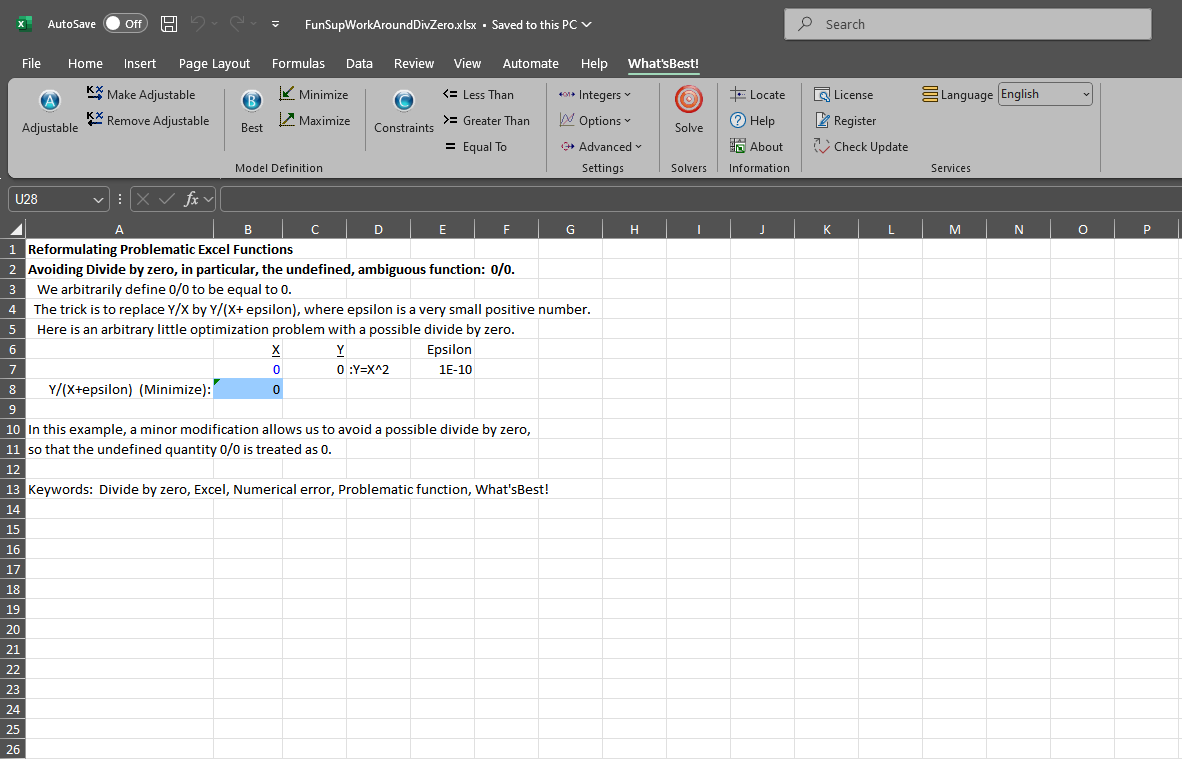The image size is (1182, 759).
Task: Save the workbook with the Save icon
Action: (169, 24)
